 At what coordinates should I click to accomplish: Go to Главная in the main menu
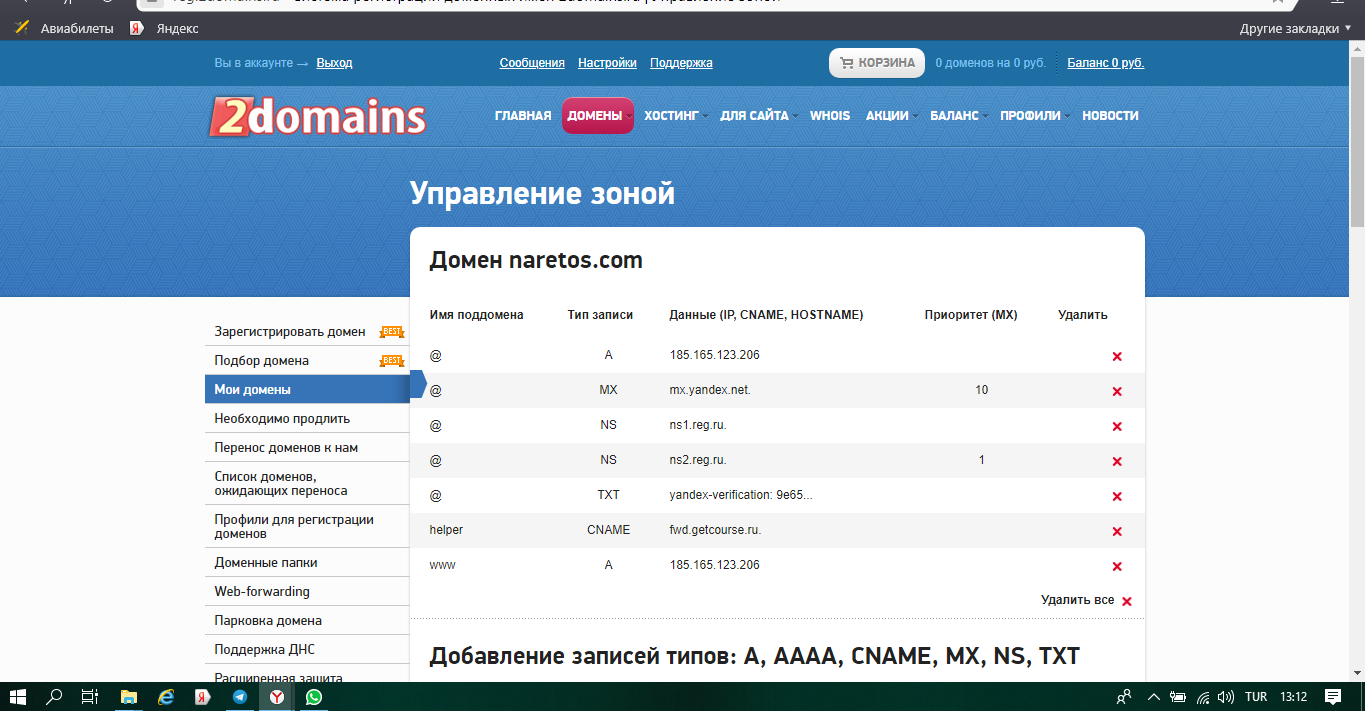523,116
